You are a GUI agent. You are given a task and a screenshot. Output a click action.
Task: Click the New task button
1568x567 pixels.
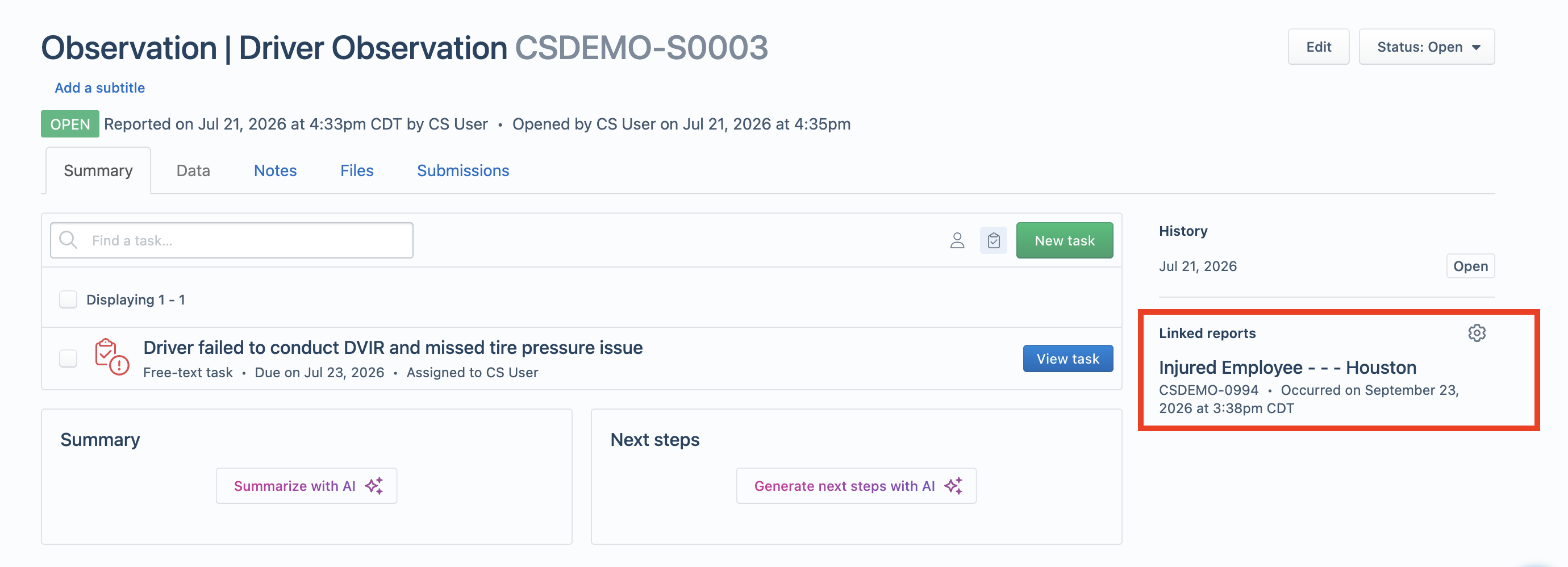(1065, 240)
